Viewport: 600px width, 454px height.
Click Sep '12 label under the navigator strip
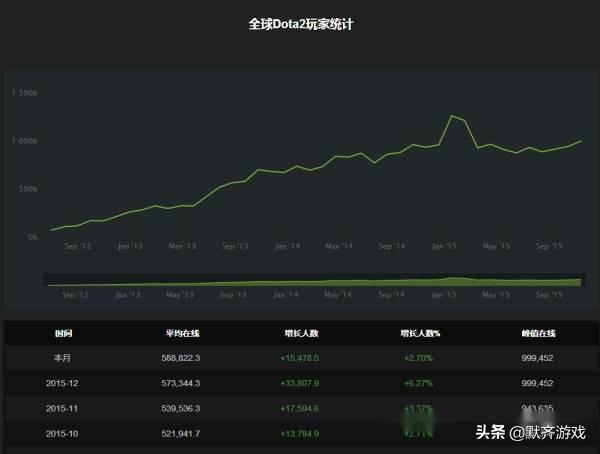point(75,295)
